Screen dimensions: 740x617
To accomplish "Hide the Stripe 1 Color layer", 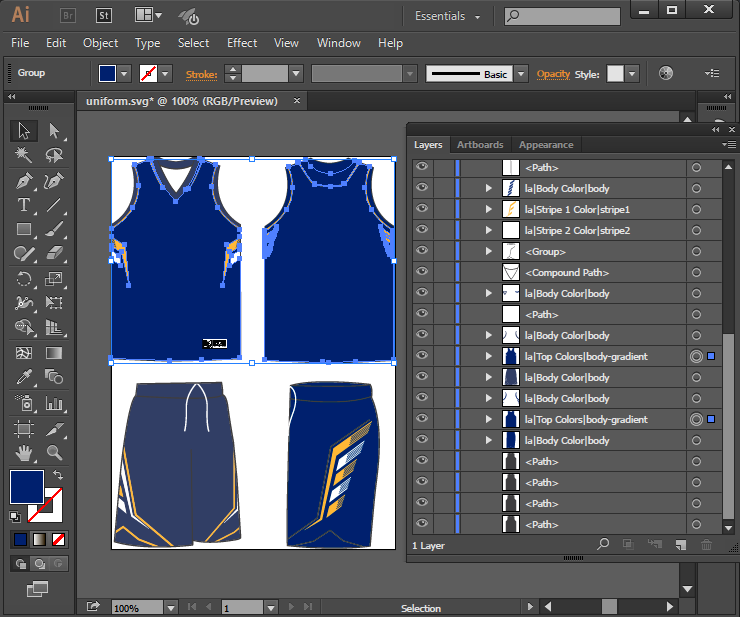I will (422, 208).
